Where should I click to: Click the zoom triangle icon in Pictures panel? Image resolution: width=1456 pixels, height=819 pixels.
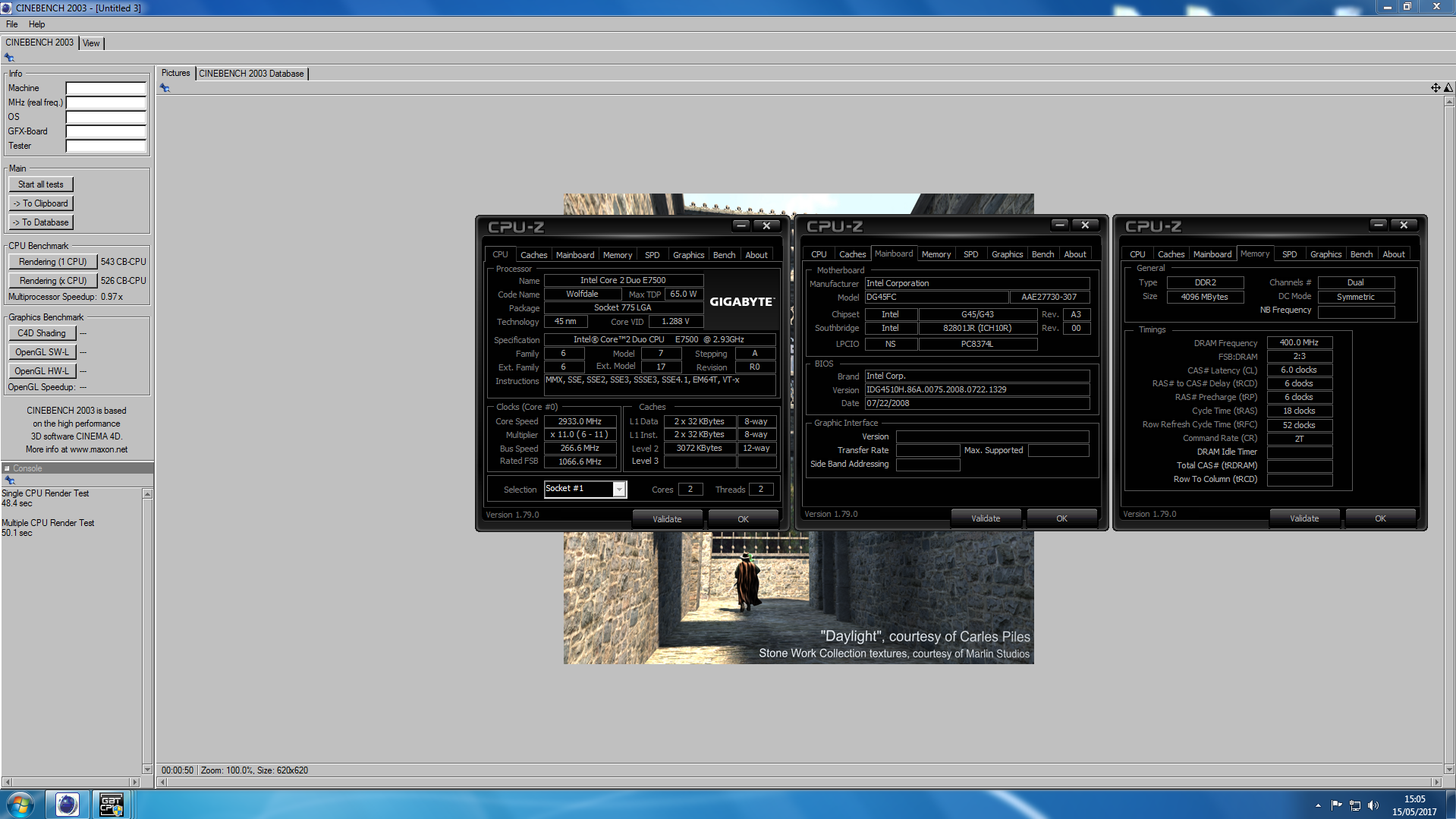(1448, 88)
